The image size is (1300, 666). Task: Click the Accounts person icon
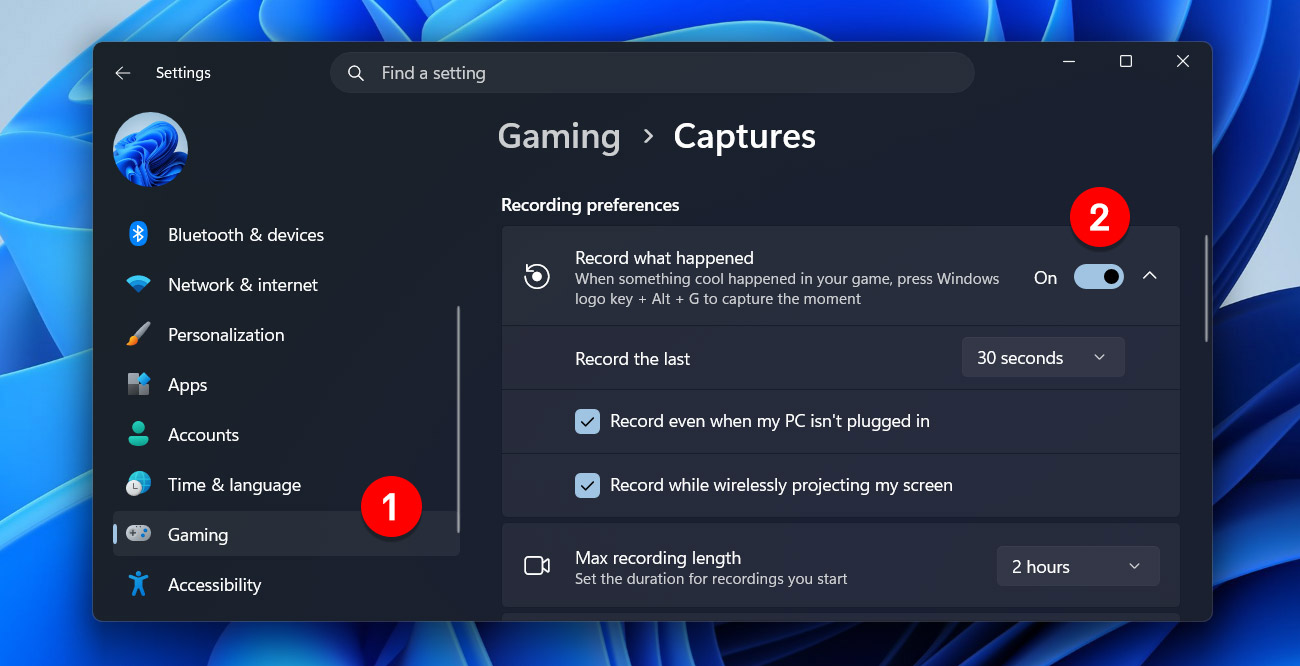point(138,434)
